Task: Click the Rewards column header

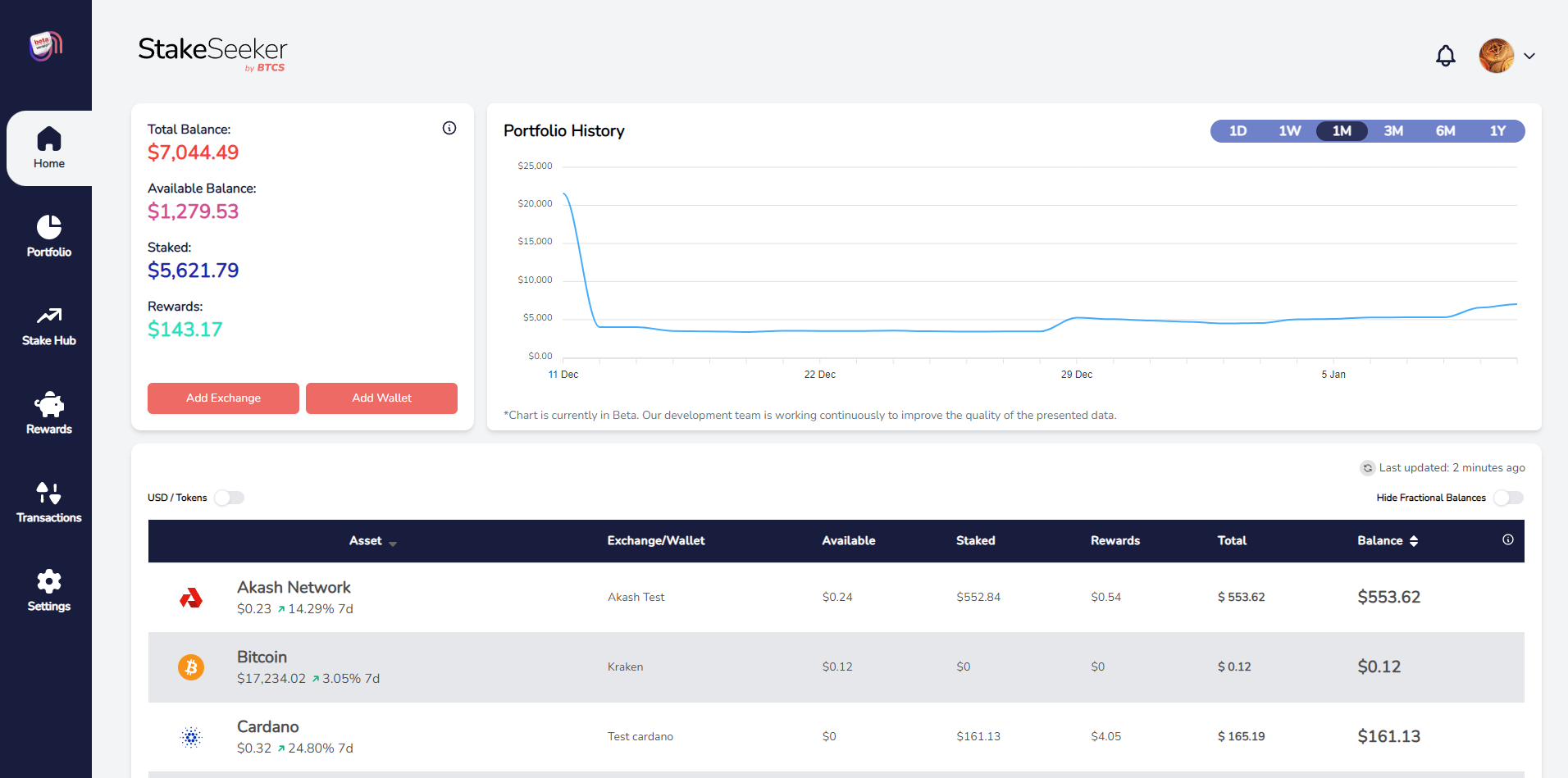Action: 1115,541
